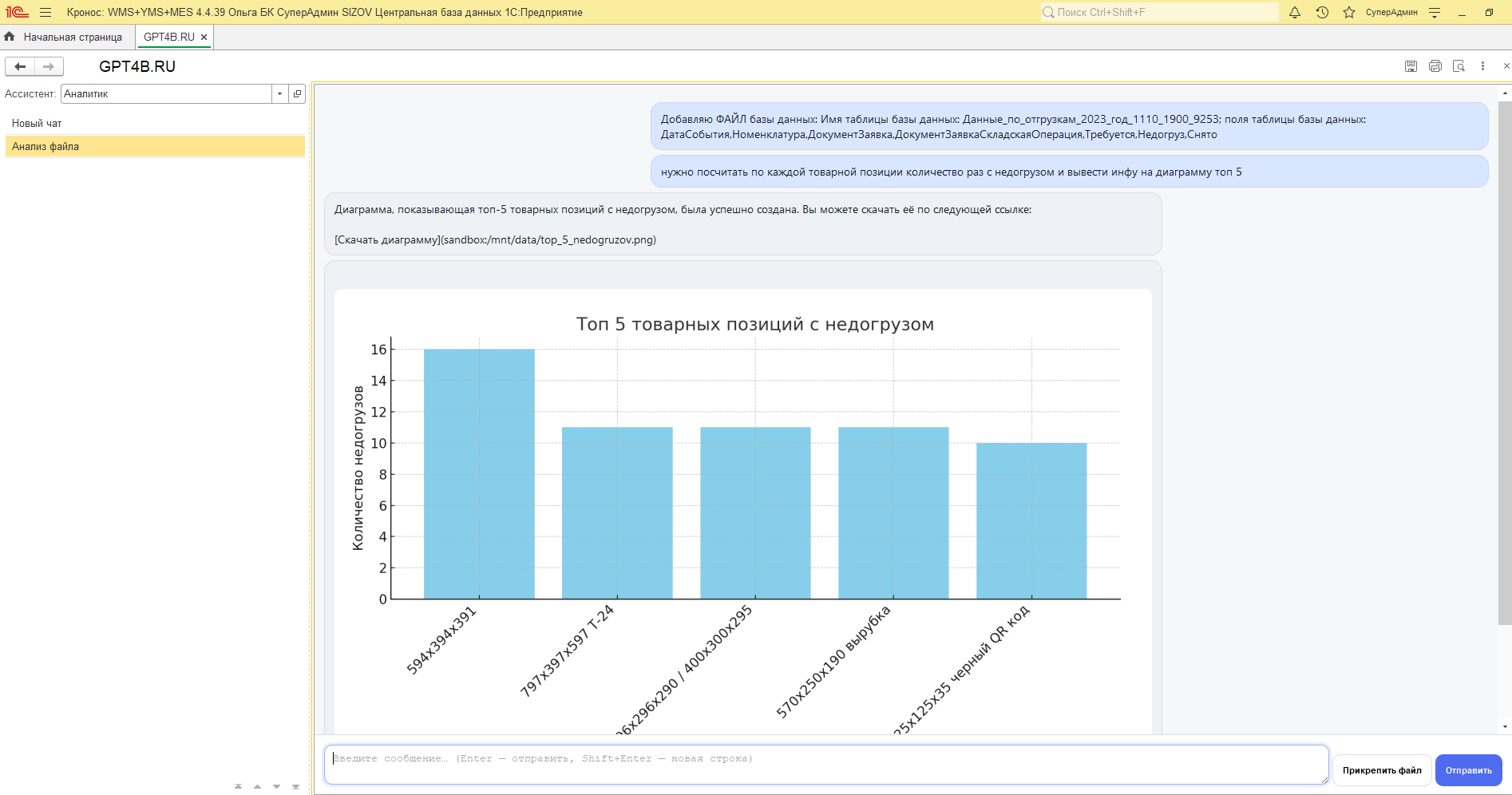
Task: Click the message input field
Action: (826, 765)
